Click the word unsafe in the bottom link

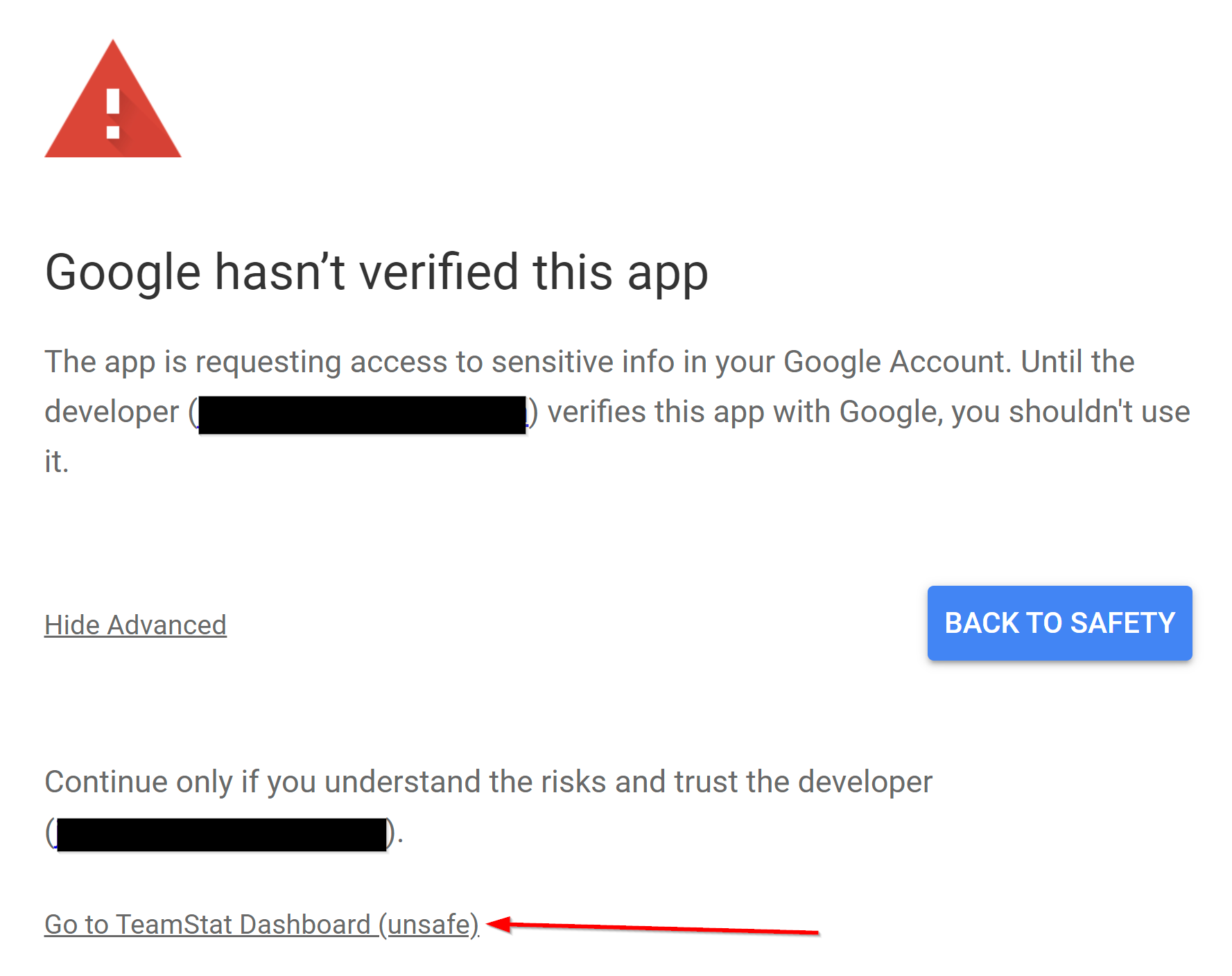429,925
